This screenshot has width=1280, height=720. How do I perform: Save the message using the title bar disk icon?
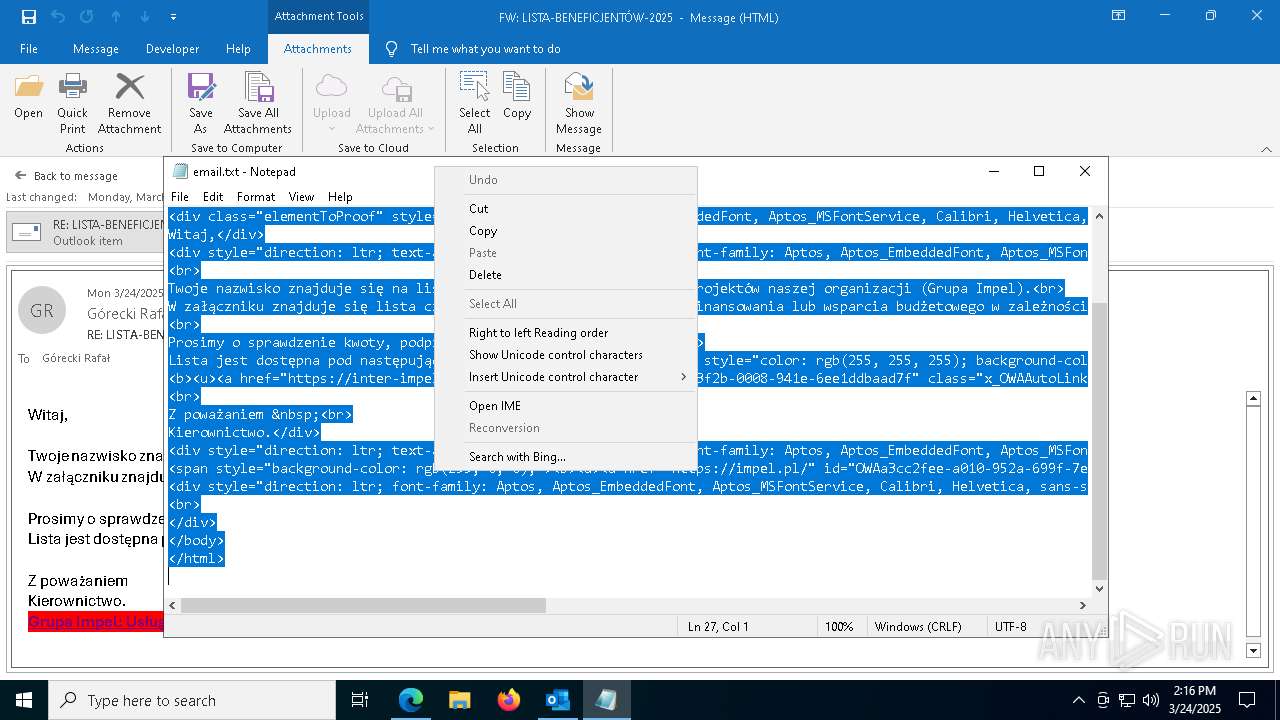tap(29, 17)
